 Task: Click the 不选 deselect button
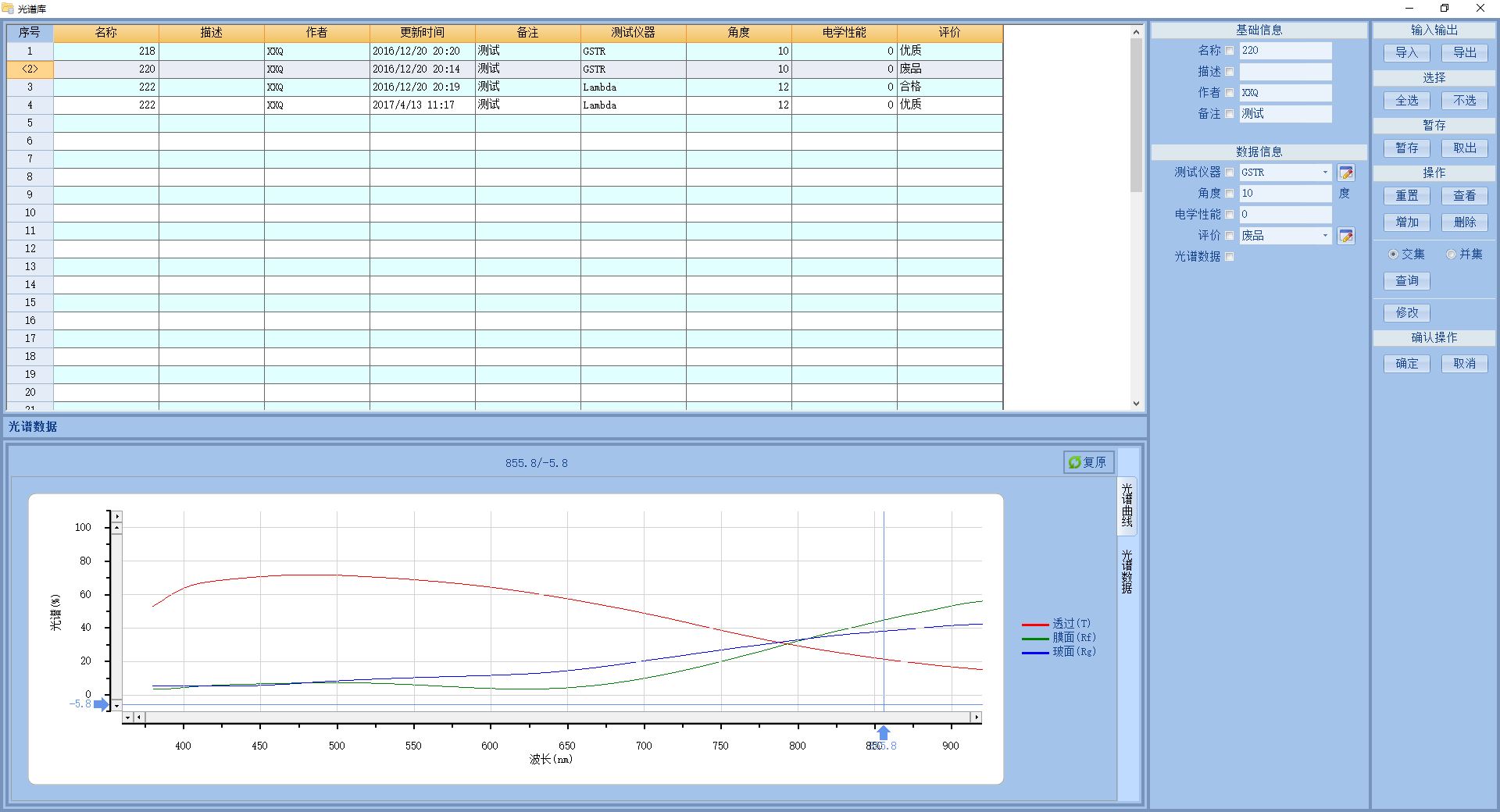pos(1465,101)
